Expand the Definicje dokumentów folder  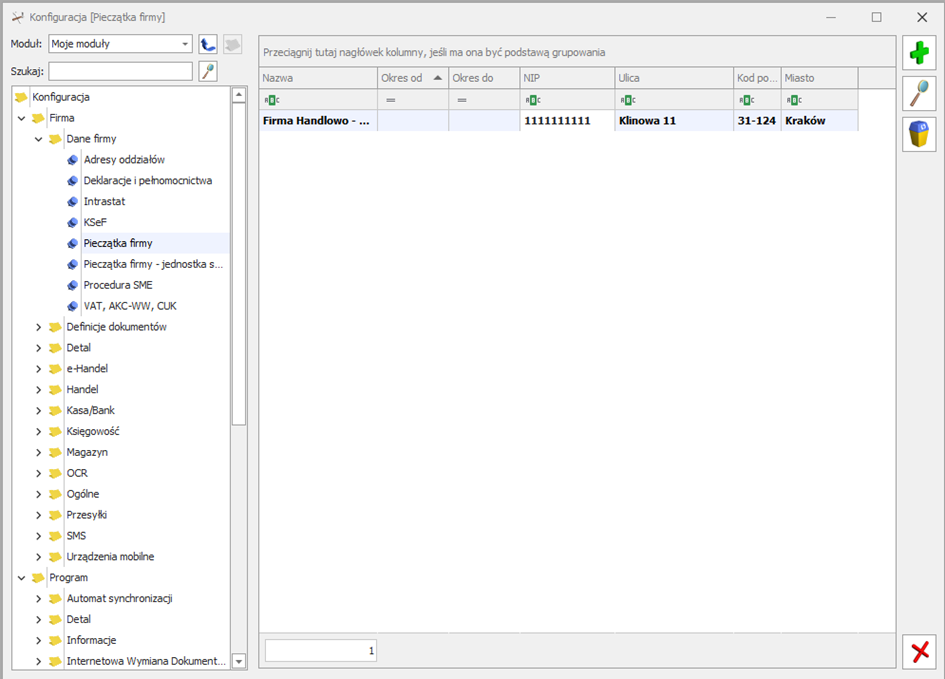coord(39,327)
